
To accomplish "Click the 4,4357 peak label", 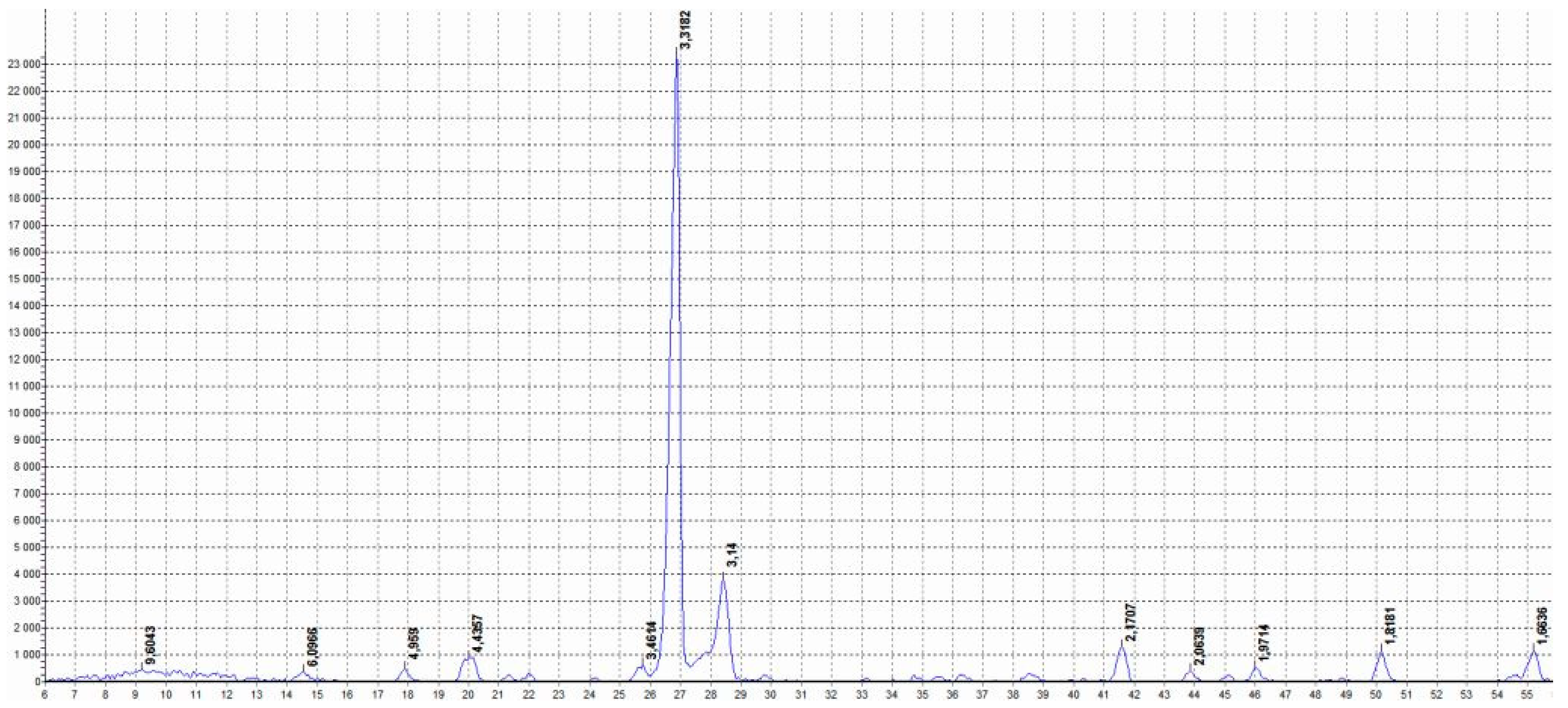I will click(x=477, y=634).
